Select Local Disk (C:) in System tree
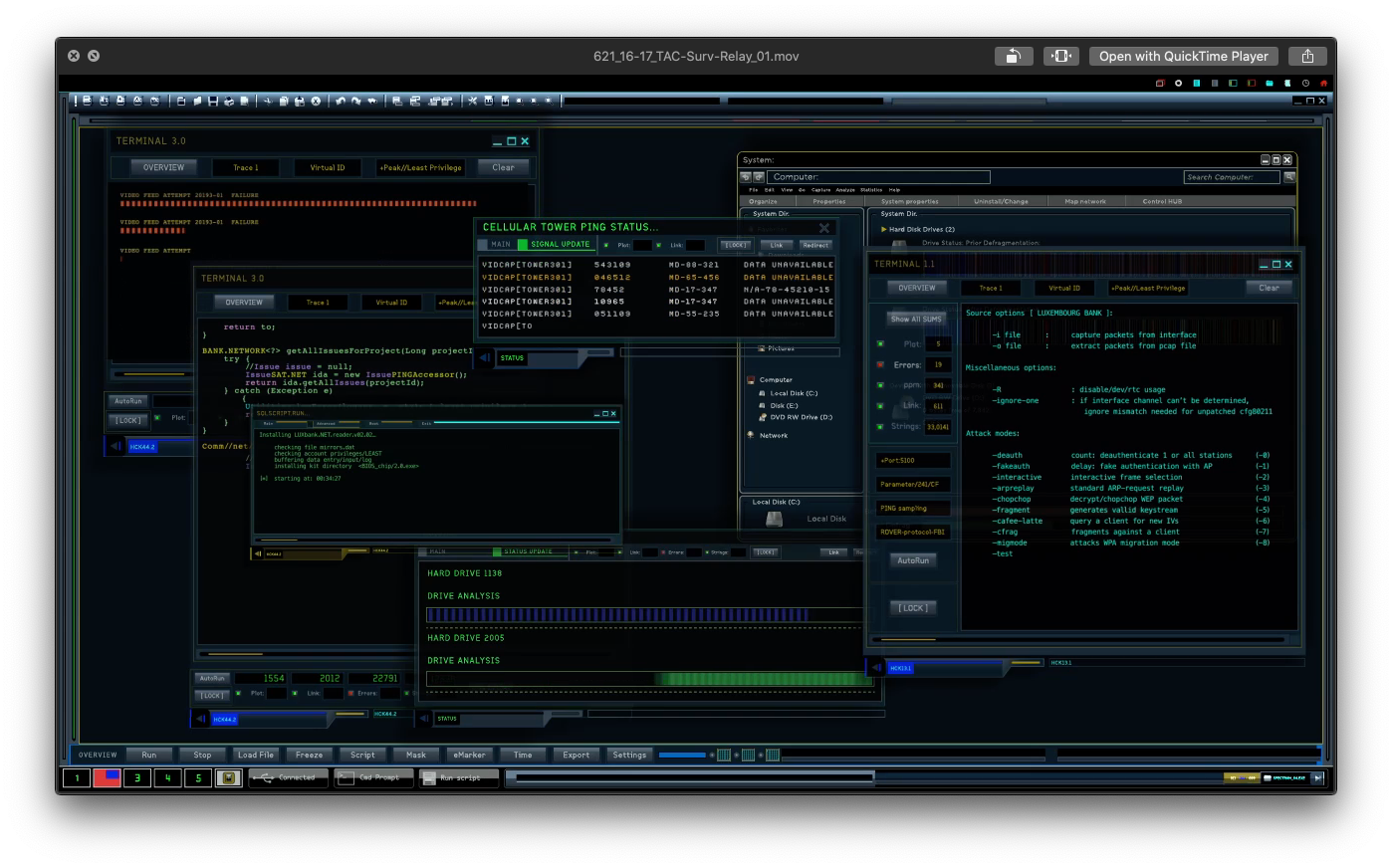The height and width of the screenshot is (868, 1392). (788, 393)
